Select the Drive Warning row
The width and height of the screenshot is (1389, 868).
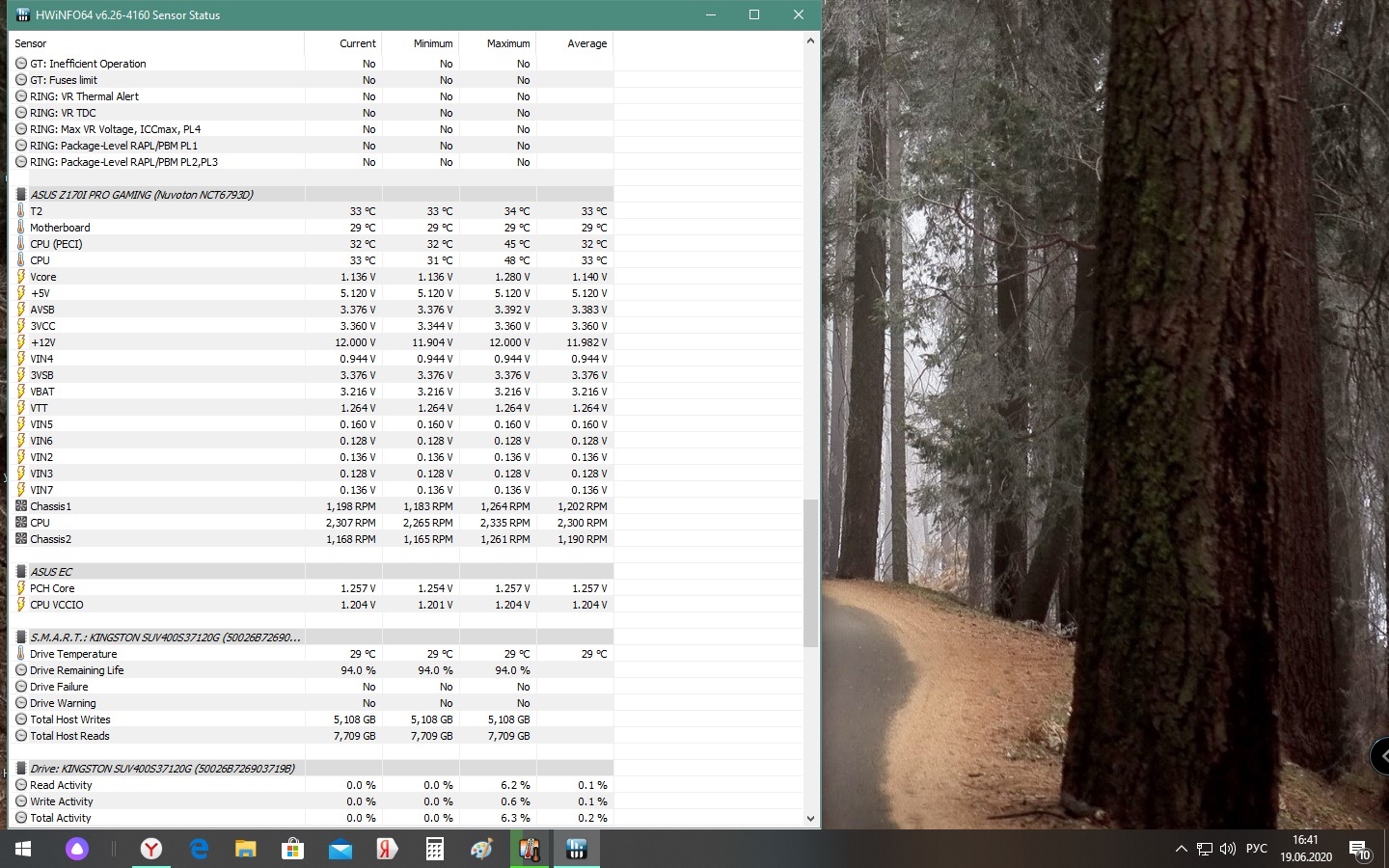tap(311, 703)
